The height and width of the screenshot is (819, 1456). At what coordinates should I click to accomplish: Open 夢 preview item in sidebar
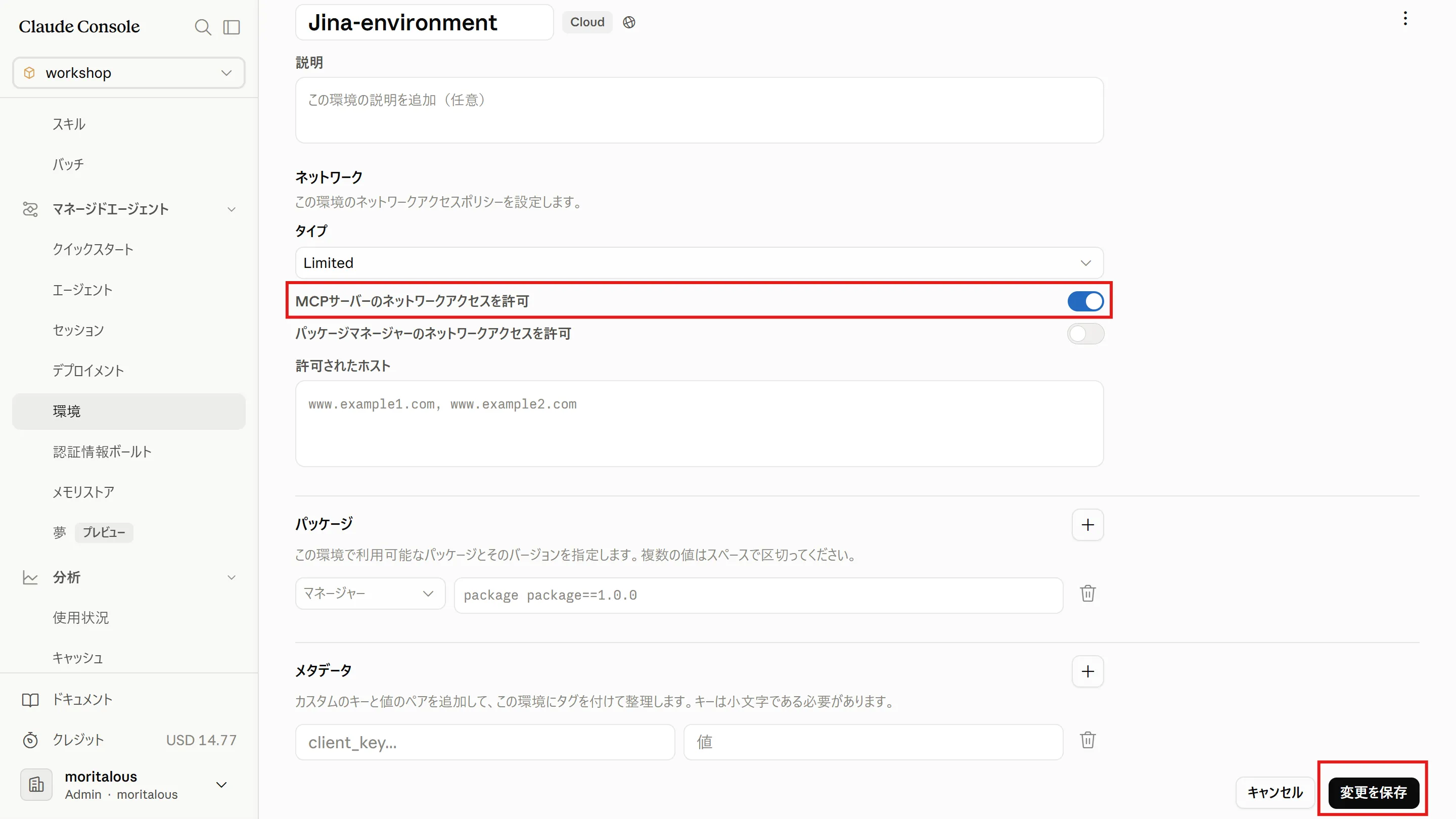point(59,532)
